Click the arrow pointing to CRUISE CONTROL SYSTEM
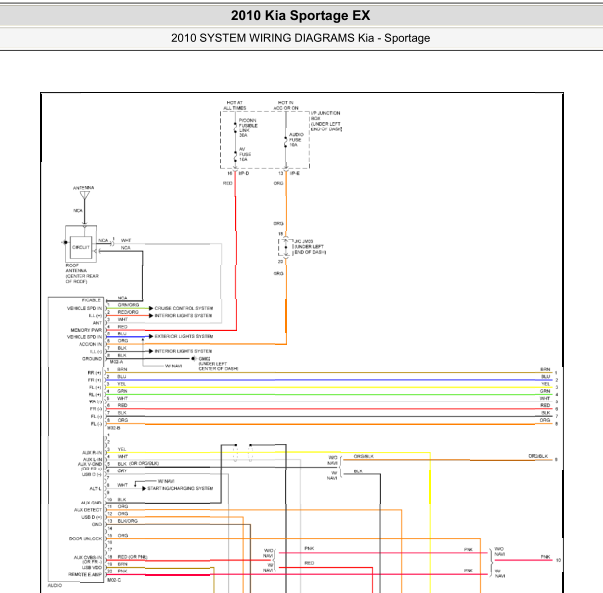The image size is (603, 593). pyautogui.click(x=151, y=308)
